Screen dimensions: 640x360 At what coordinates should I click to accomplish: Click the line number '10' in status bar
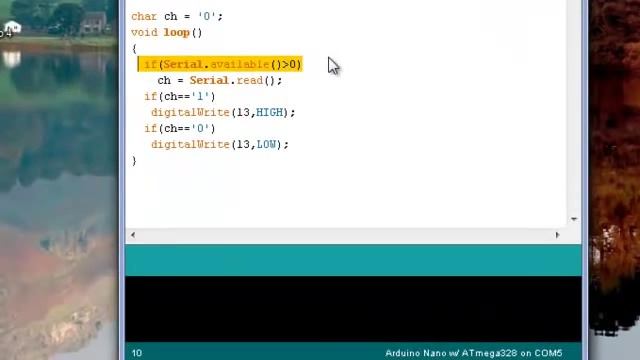click(137, 353)
